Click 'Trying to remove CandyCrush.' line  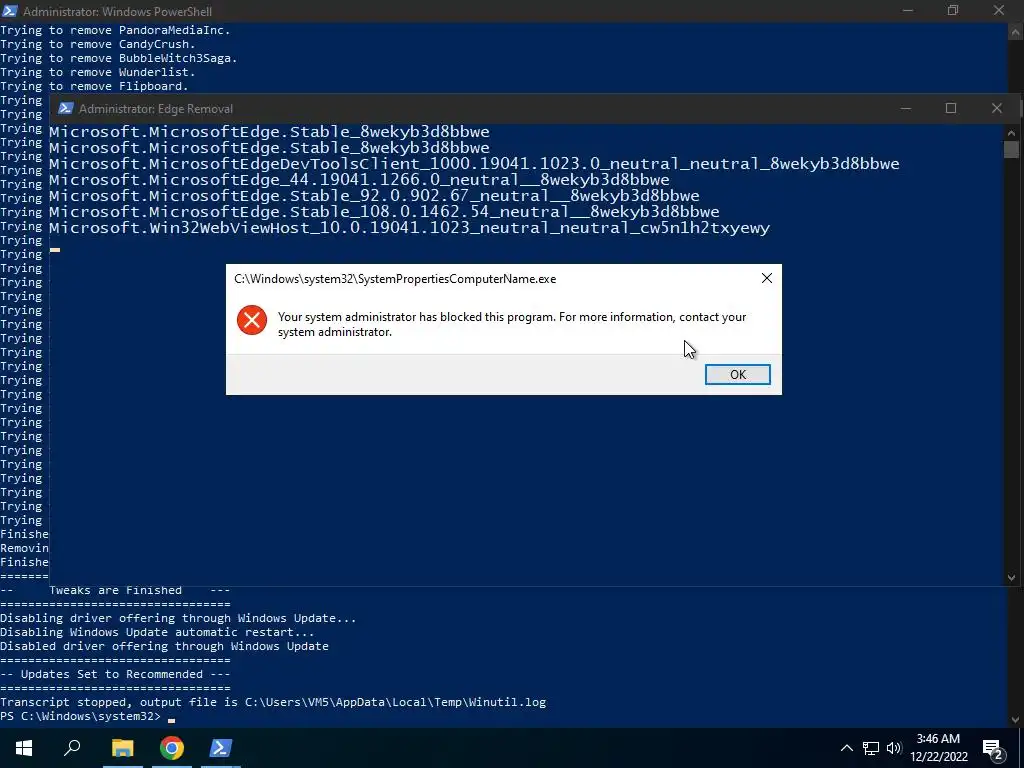pyautogui.click(x=98, y=44)
